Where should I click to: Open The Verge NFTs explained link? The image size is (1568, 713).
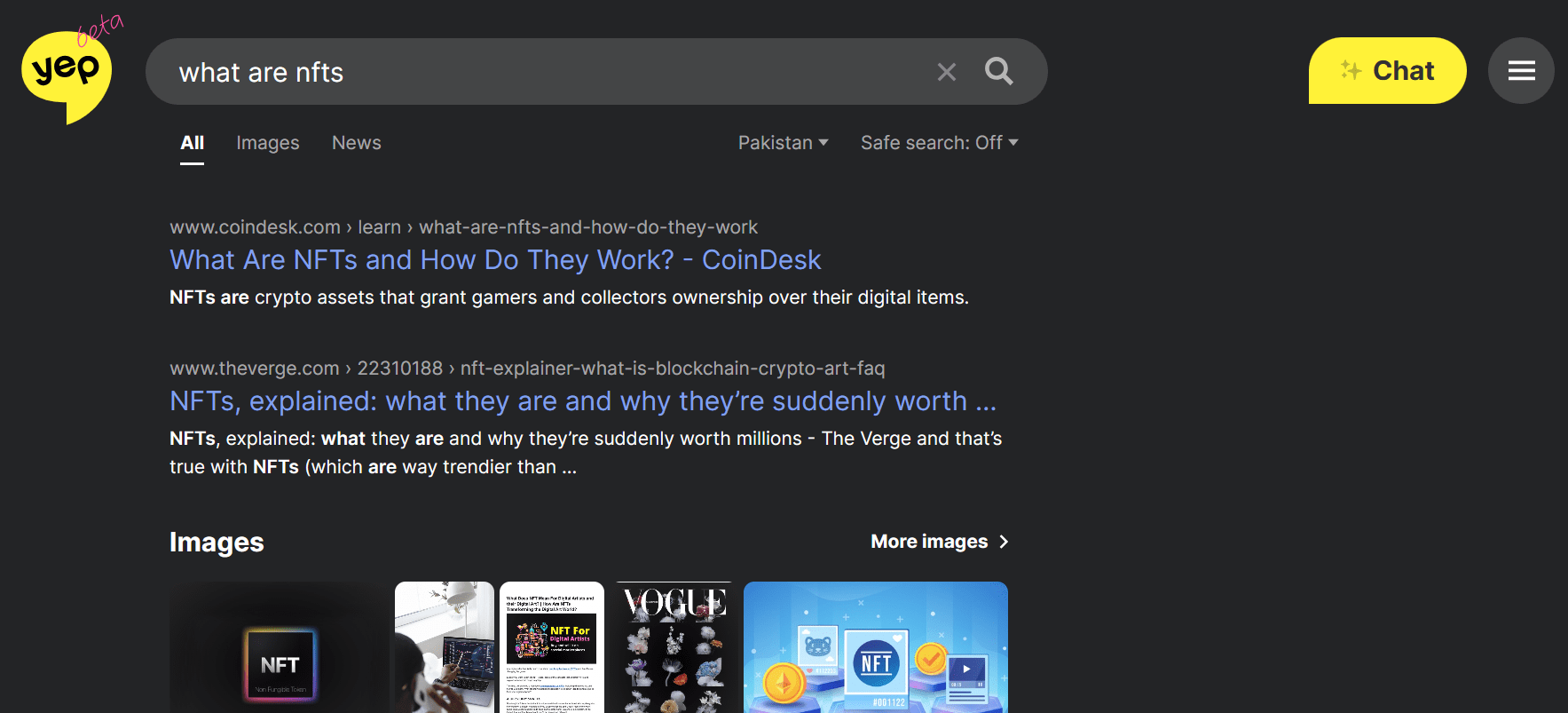pyautogui.click(x=582, y=401)
